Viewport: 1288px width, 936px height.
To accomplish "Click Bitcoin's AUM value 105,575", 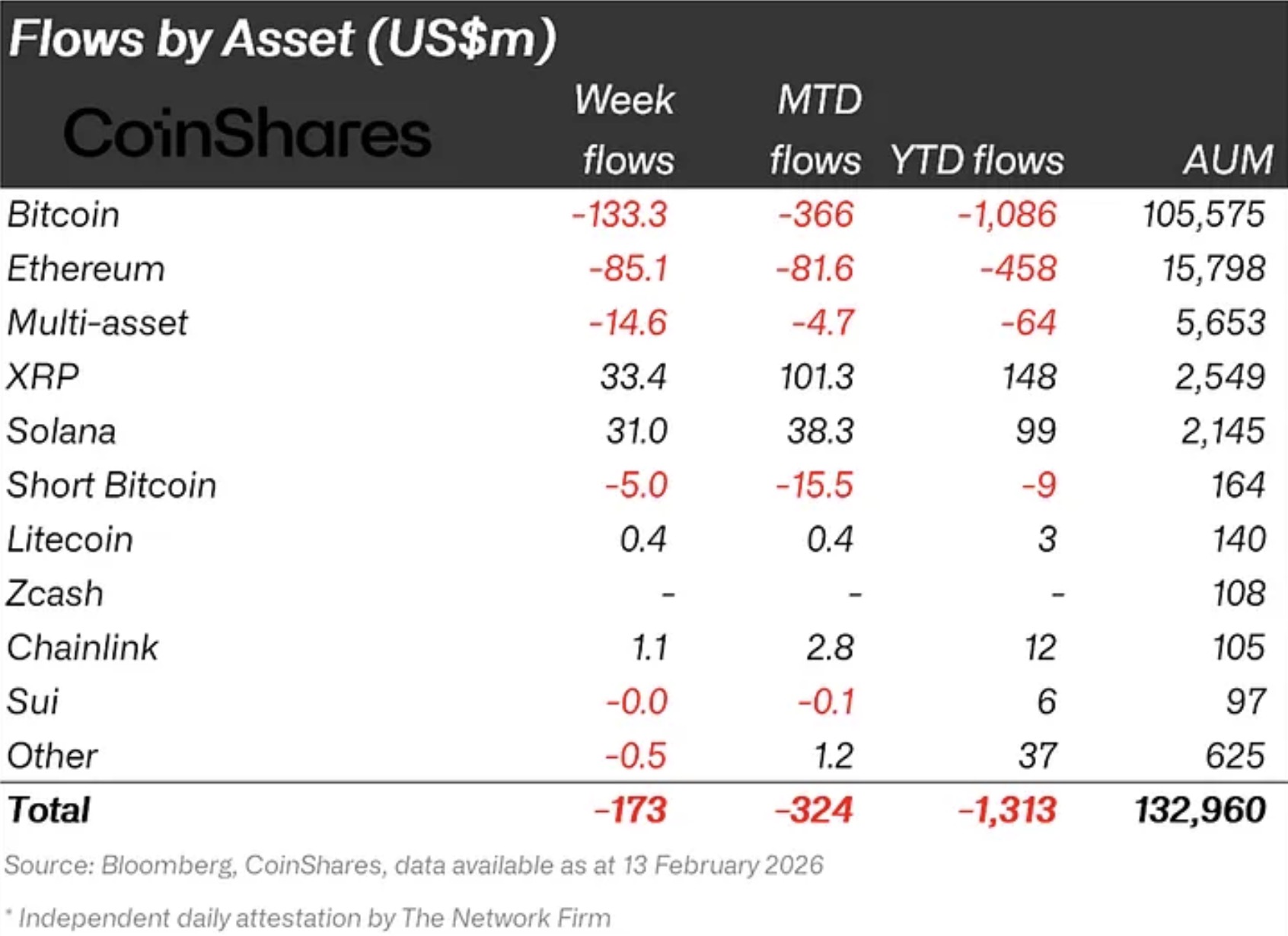I will pos(1204,215).
